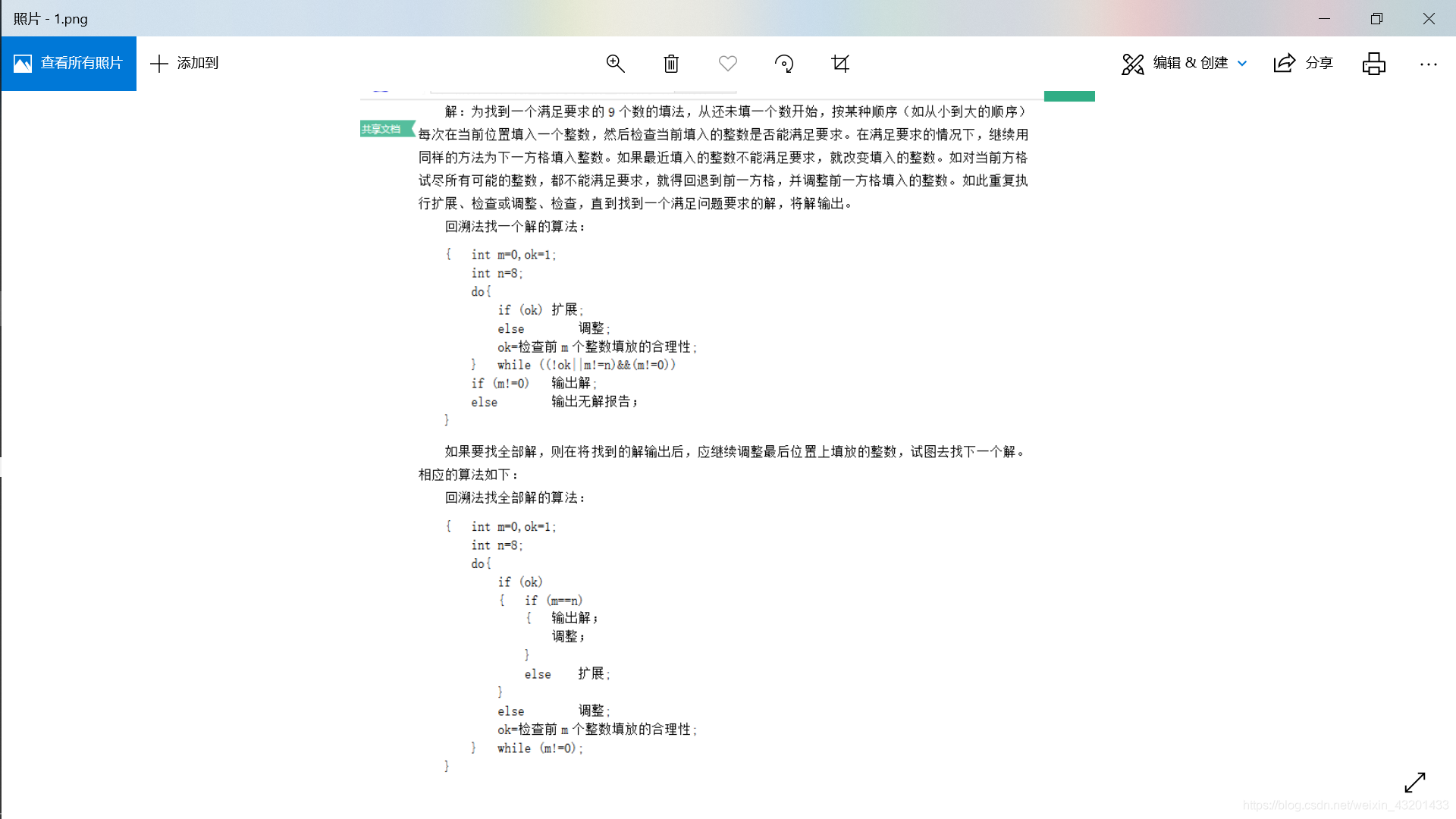
Task: Click the code line "while (m!=0);"
Action: pyautogui.click(x=540, y=748)
